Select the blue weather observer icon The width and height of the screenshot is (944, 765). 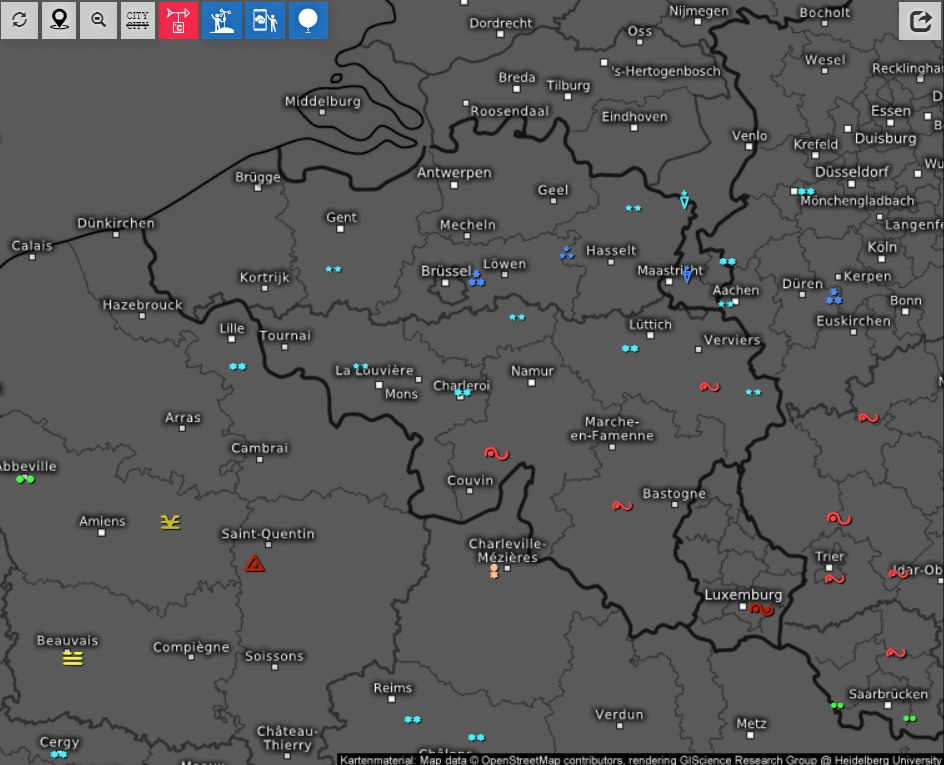(221, 20)
